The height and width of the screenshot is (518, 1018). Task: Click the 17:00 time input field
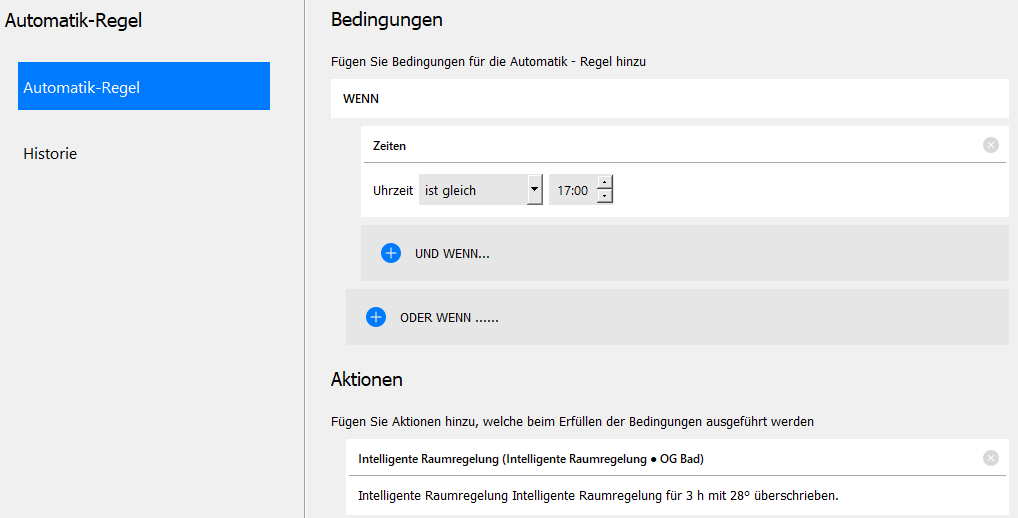[573, 190]
